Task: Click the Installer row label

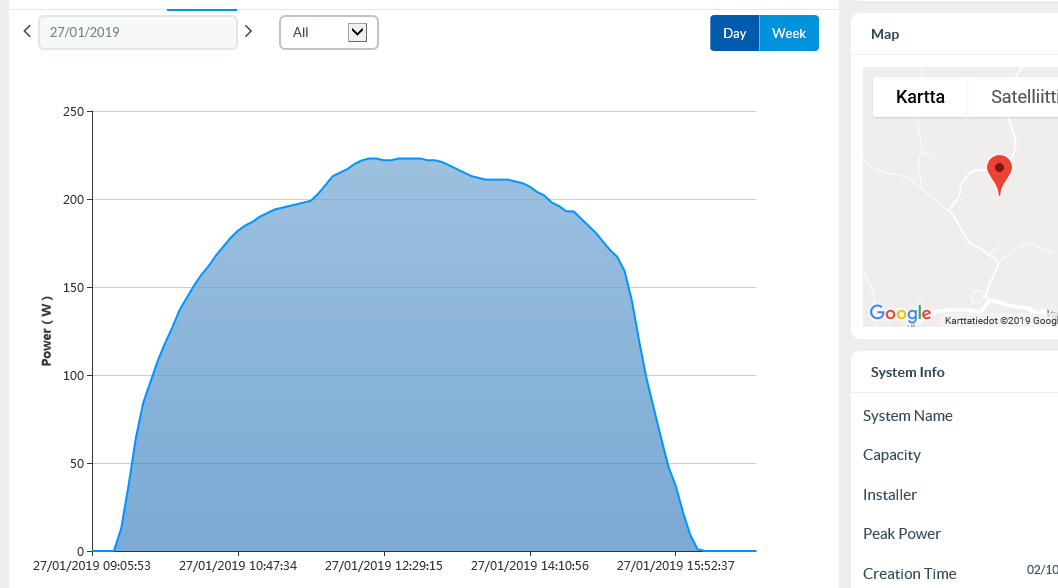Action: [889, 495]
